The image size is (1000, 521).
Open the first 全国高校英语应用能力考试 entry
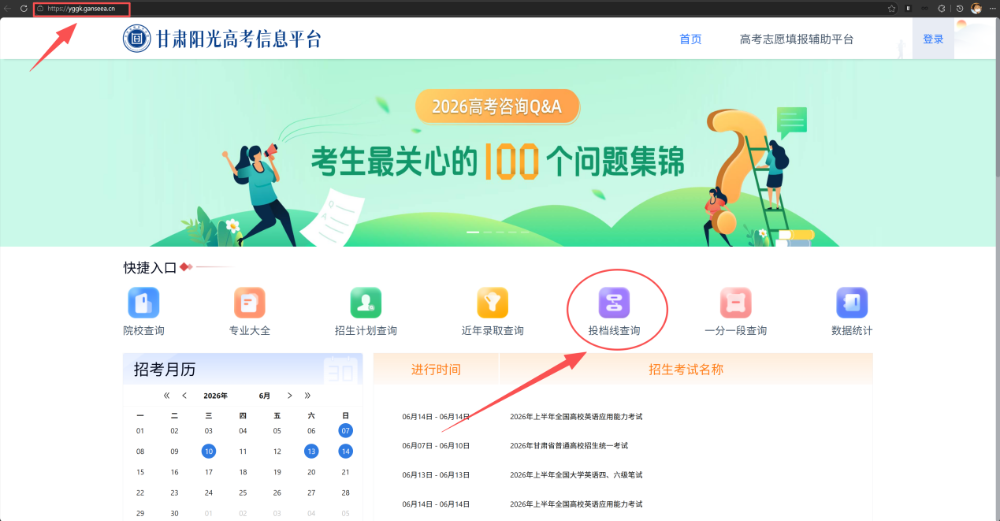576,416
